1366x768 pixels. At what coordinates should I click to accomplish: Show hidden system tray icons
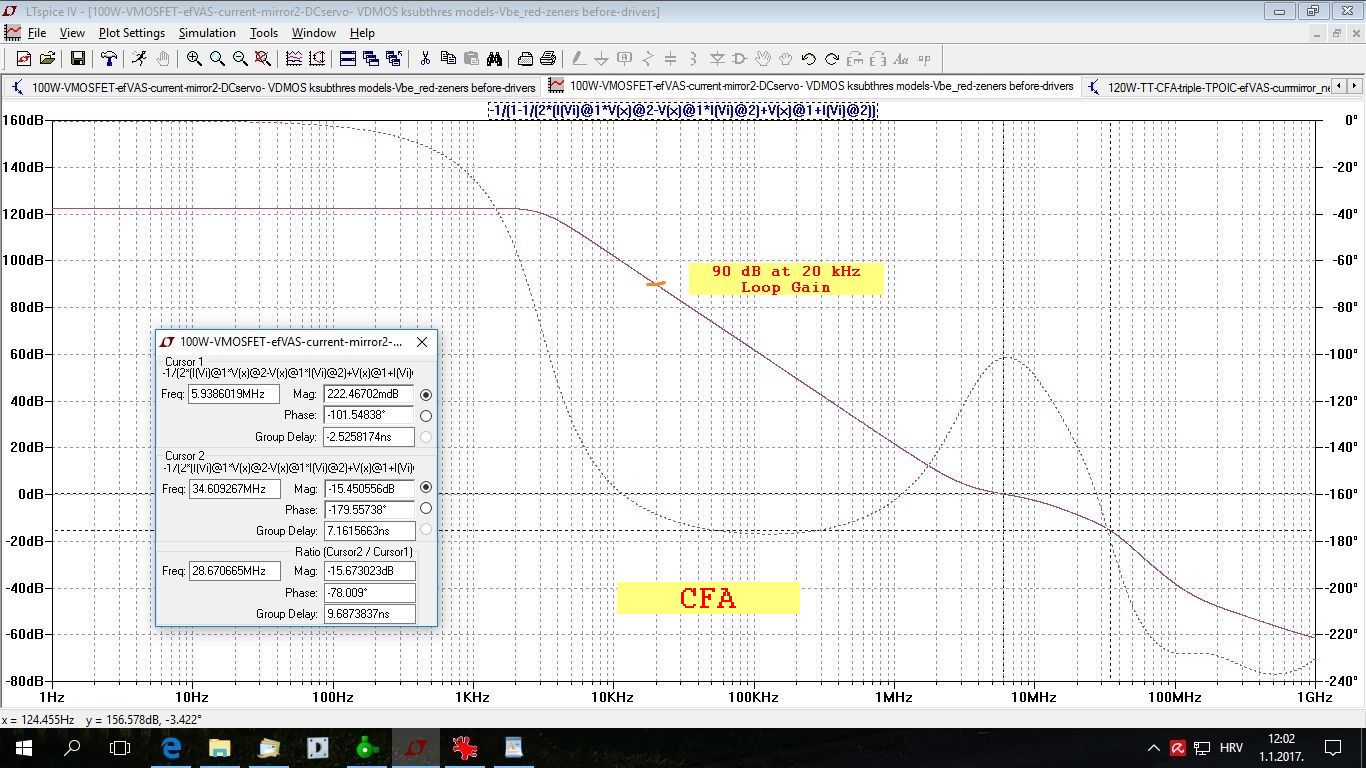[1153, 748]
